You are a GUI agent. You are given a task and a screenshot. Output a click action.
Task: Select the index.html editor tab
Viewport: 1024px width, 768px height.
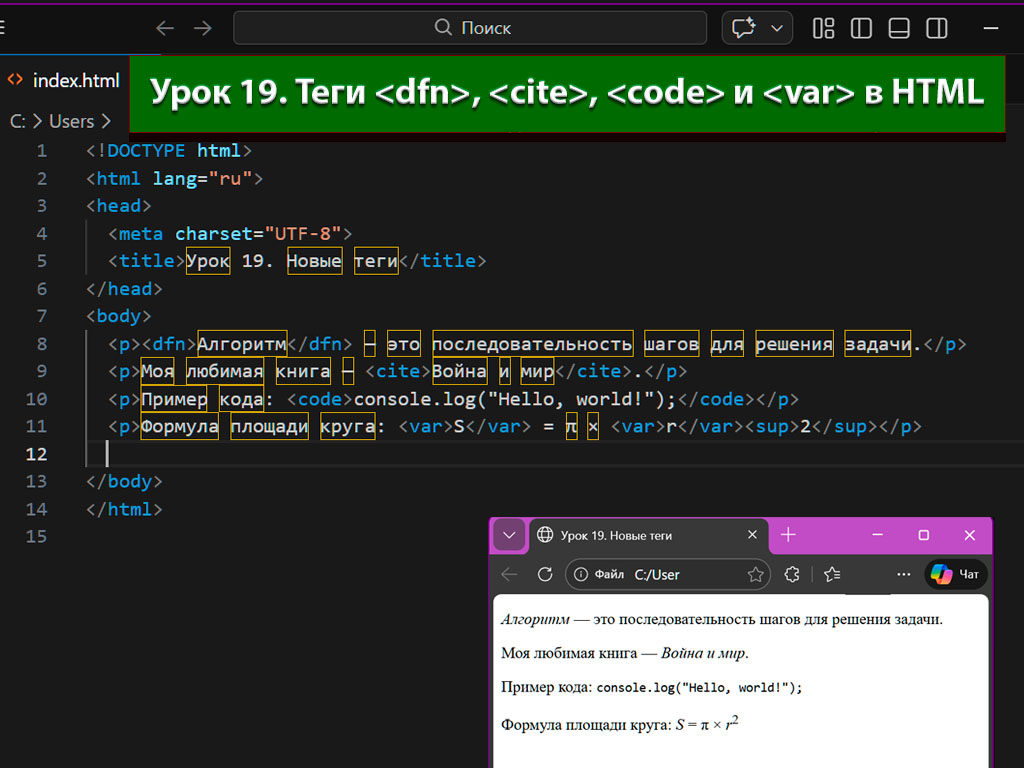pyautogui.click(x=75, y=80)
